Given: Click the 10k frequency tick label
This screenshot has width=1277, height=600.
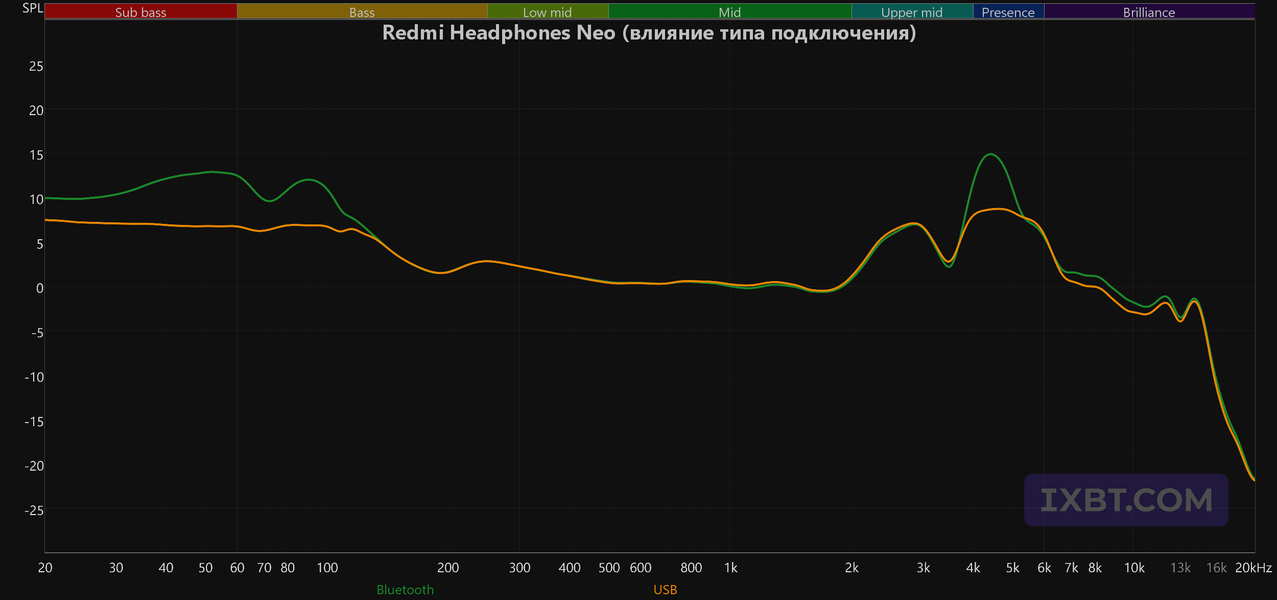Looking at the screenshot, I should (1134, 568).
